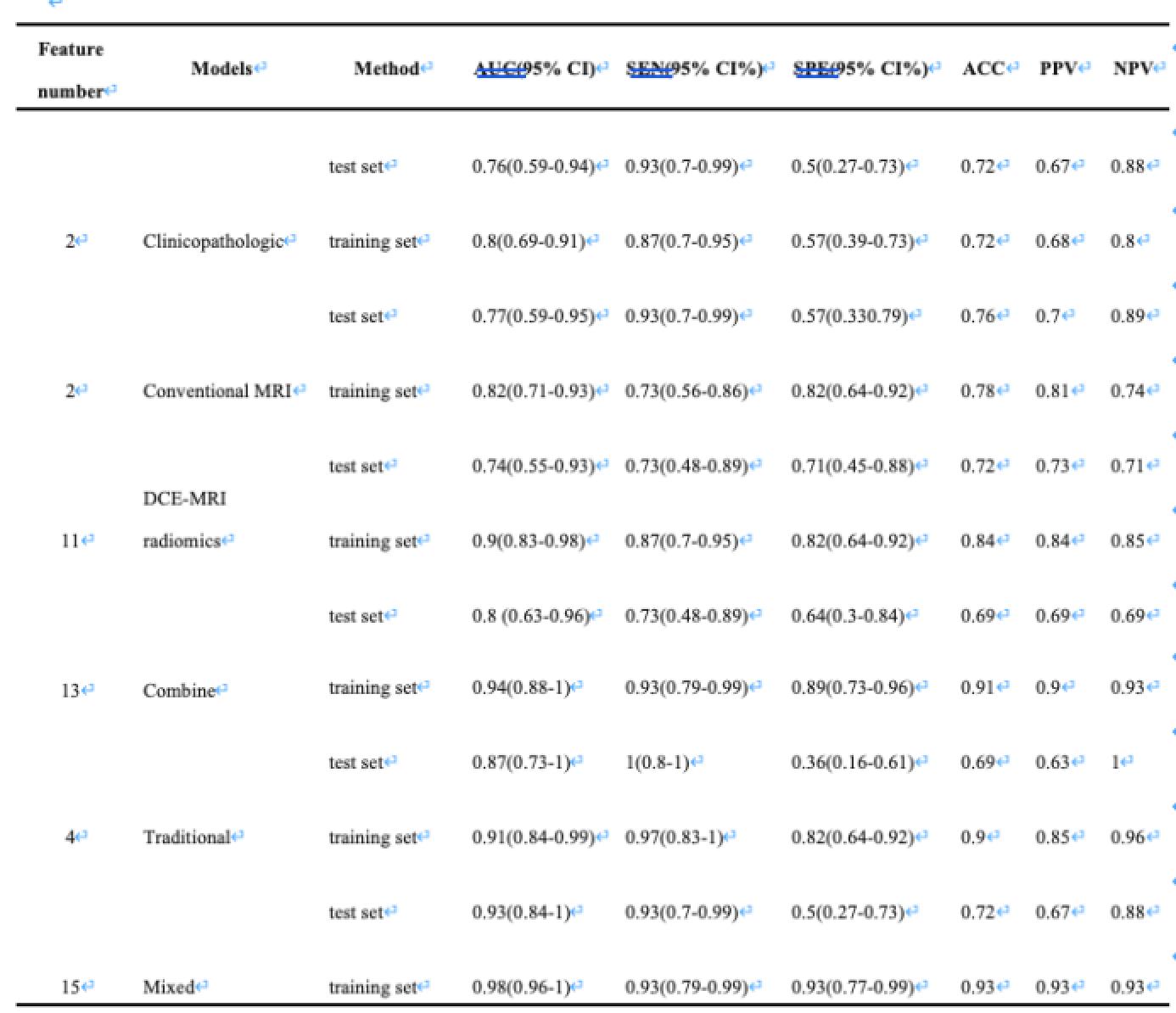Screen dimensions: 1176x1013
Task: Click the NPV column header
Action: click(x=1132, y=69)
